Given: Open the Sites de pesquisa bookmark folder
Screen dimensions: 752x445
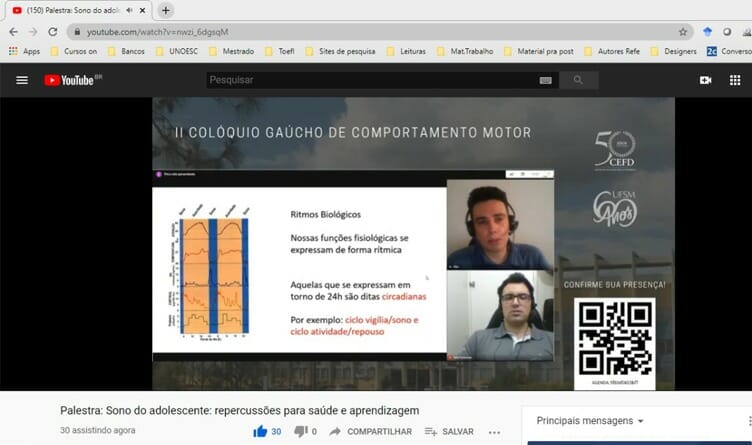Looking at the screenshot, I should point(342,51).
